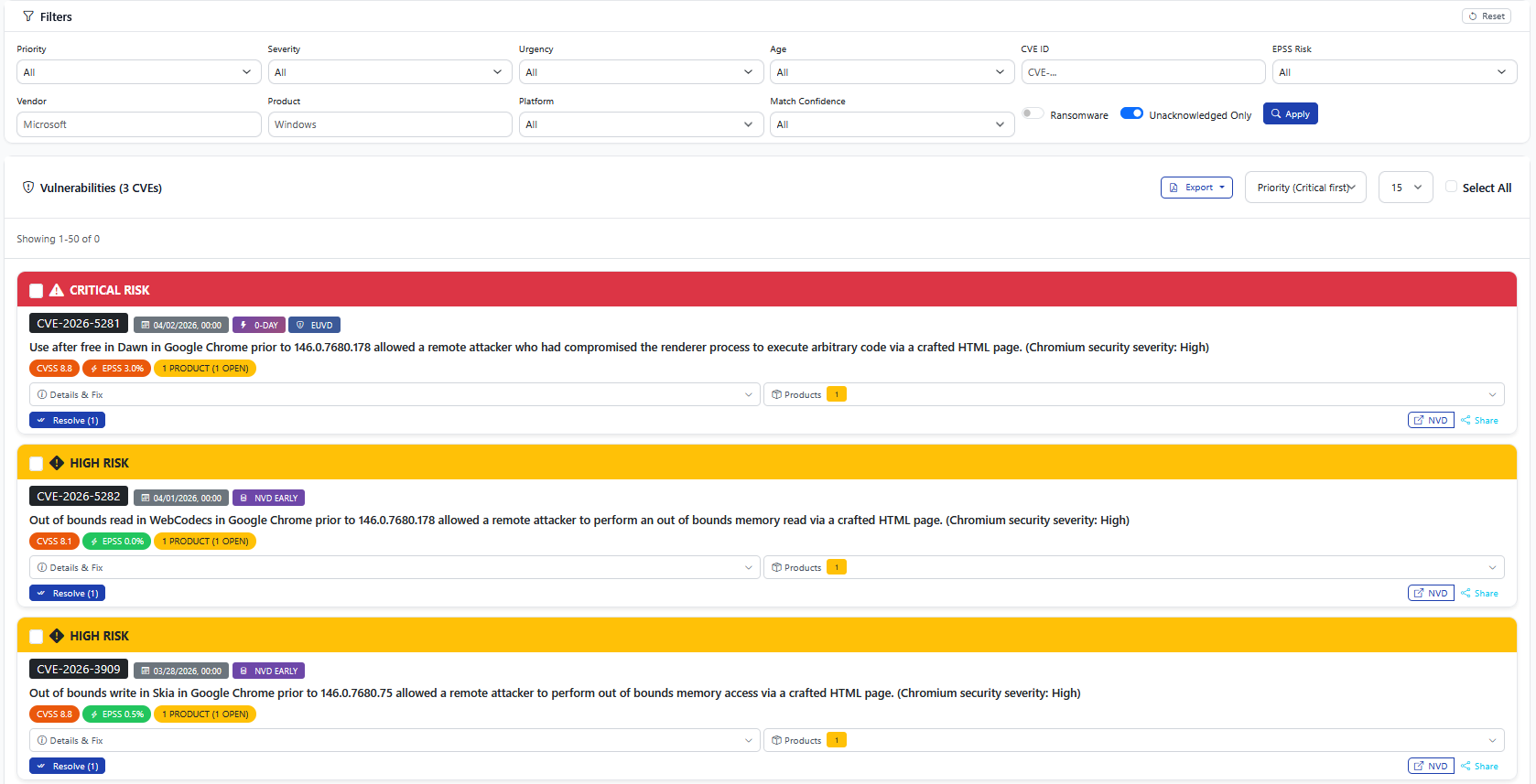Click the CVE-2026-5282 identifier label
This screenshot has width=1536, height=784.
(79, 497)
